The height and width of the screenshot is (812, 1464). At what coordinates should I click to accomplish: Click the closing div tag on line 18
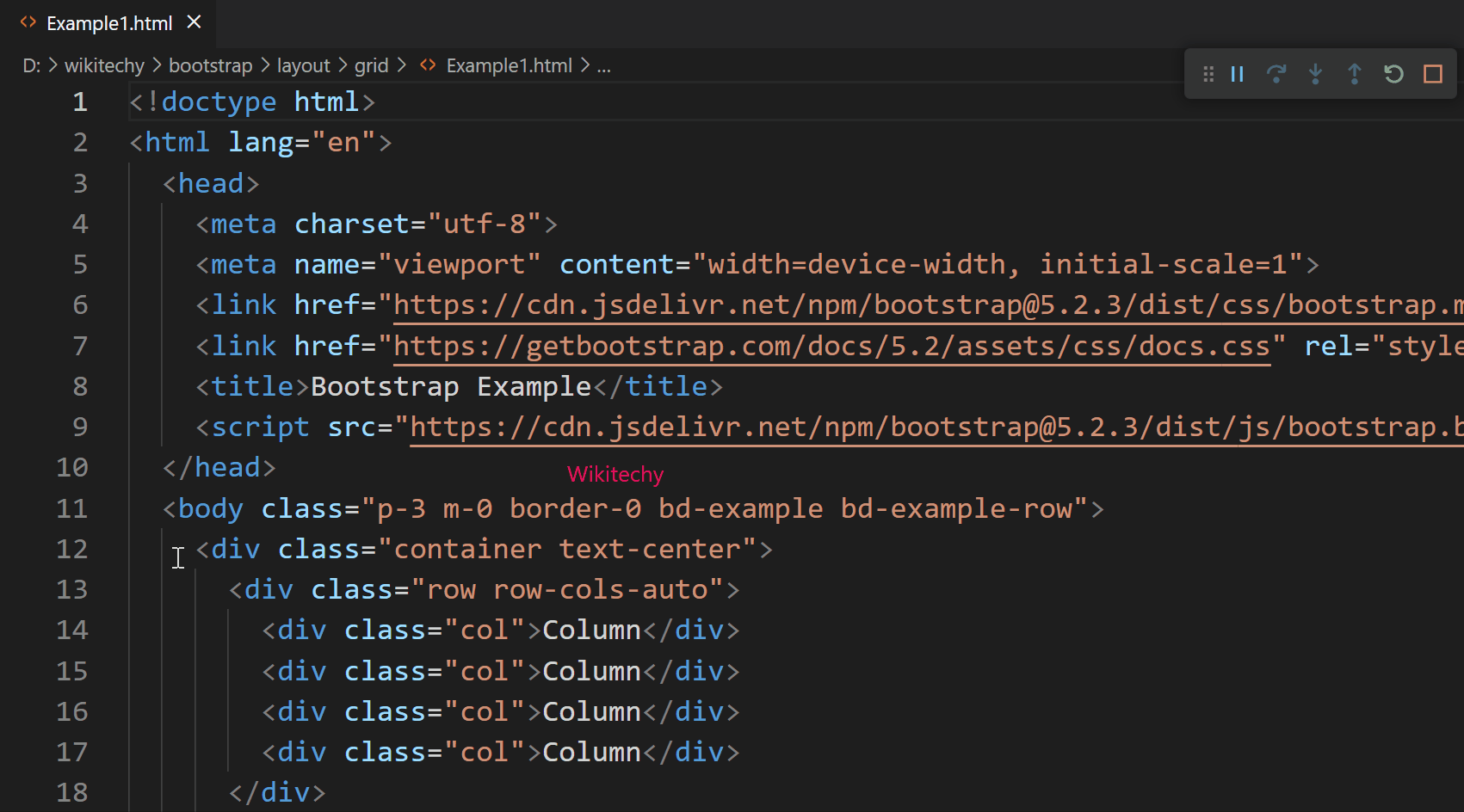(x=277, y=793)
